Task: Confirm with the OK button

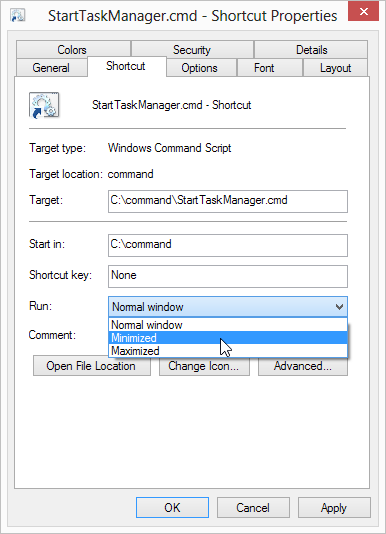Action: point(172,507)
